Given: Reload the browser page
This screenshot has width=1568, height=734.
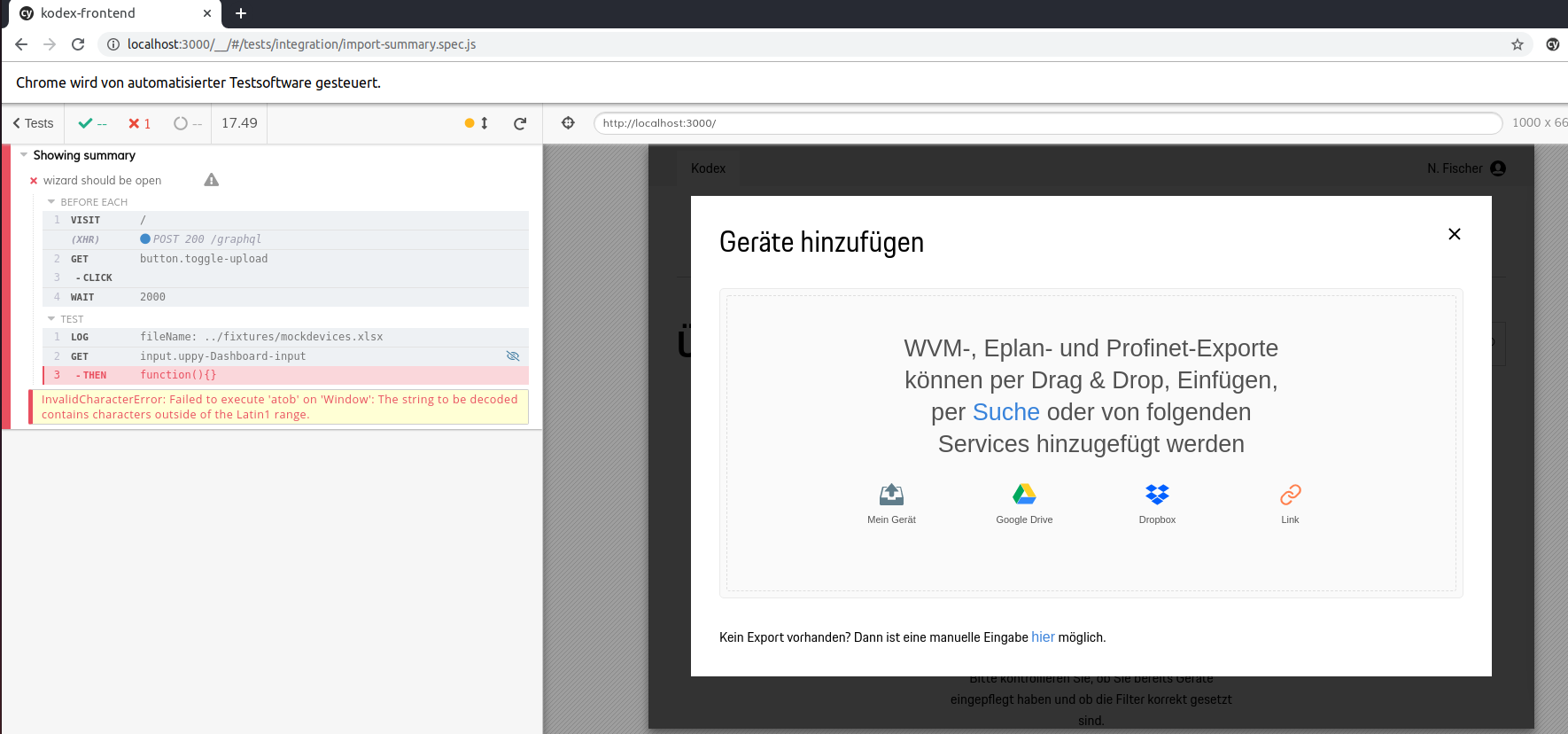Looking at the screenshot, I should click(x=78, y=44).
